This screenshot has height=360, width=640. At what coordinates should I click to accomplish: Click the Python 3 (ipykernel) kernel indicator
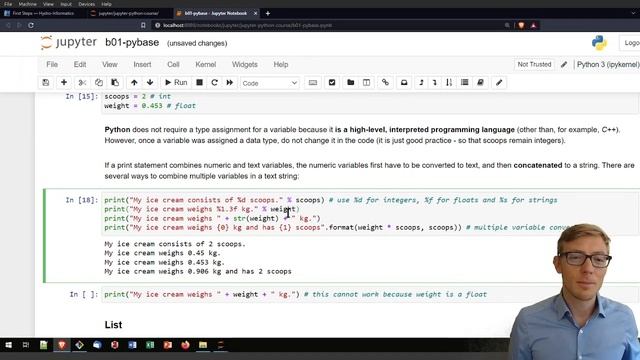click(x=608, y=64)
